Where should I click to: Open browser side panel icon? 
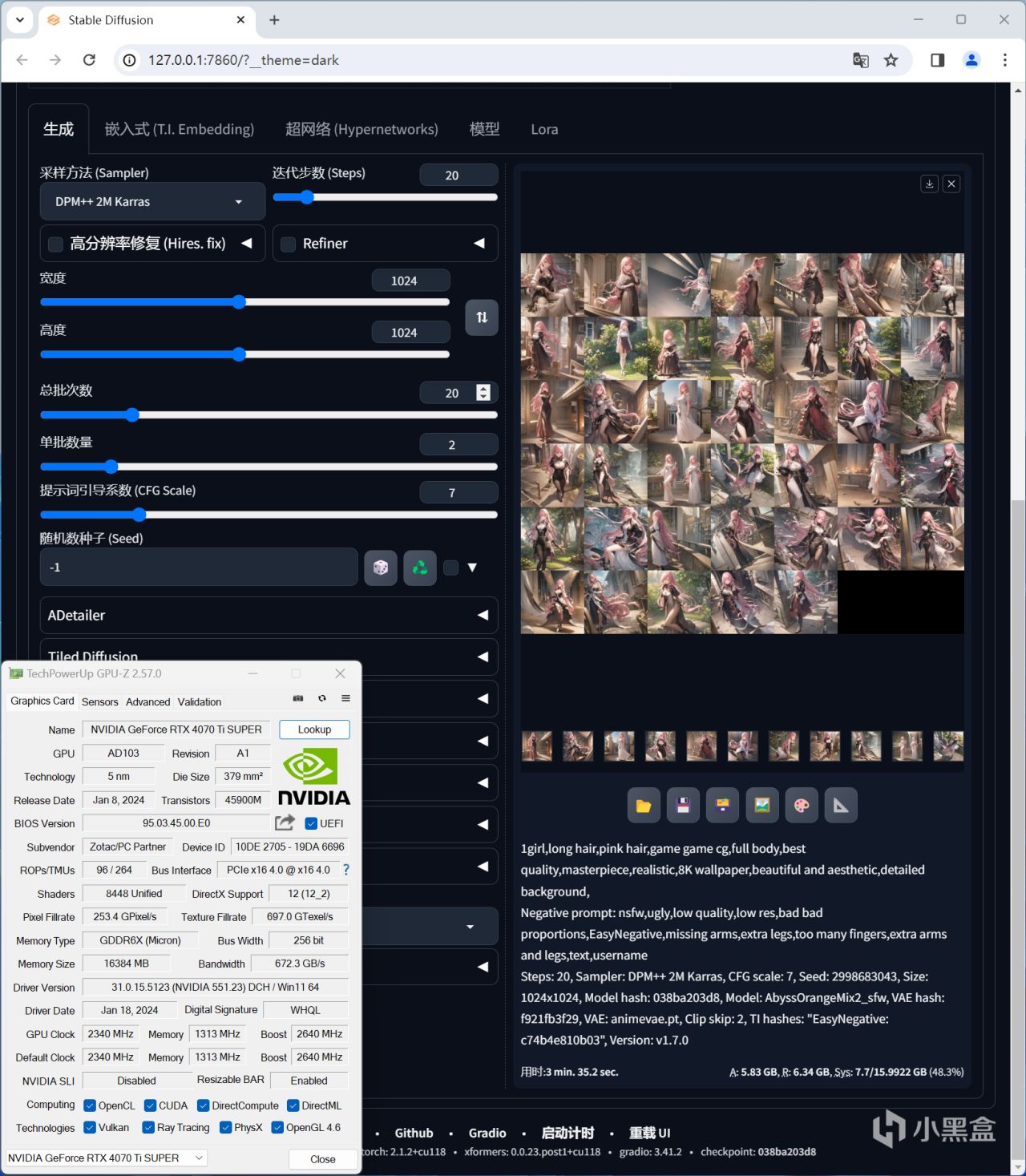click(x=937, y=60)
